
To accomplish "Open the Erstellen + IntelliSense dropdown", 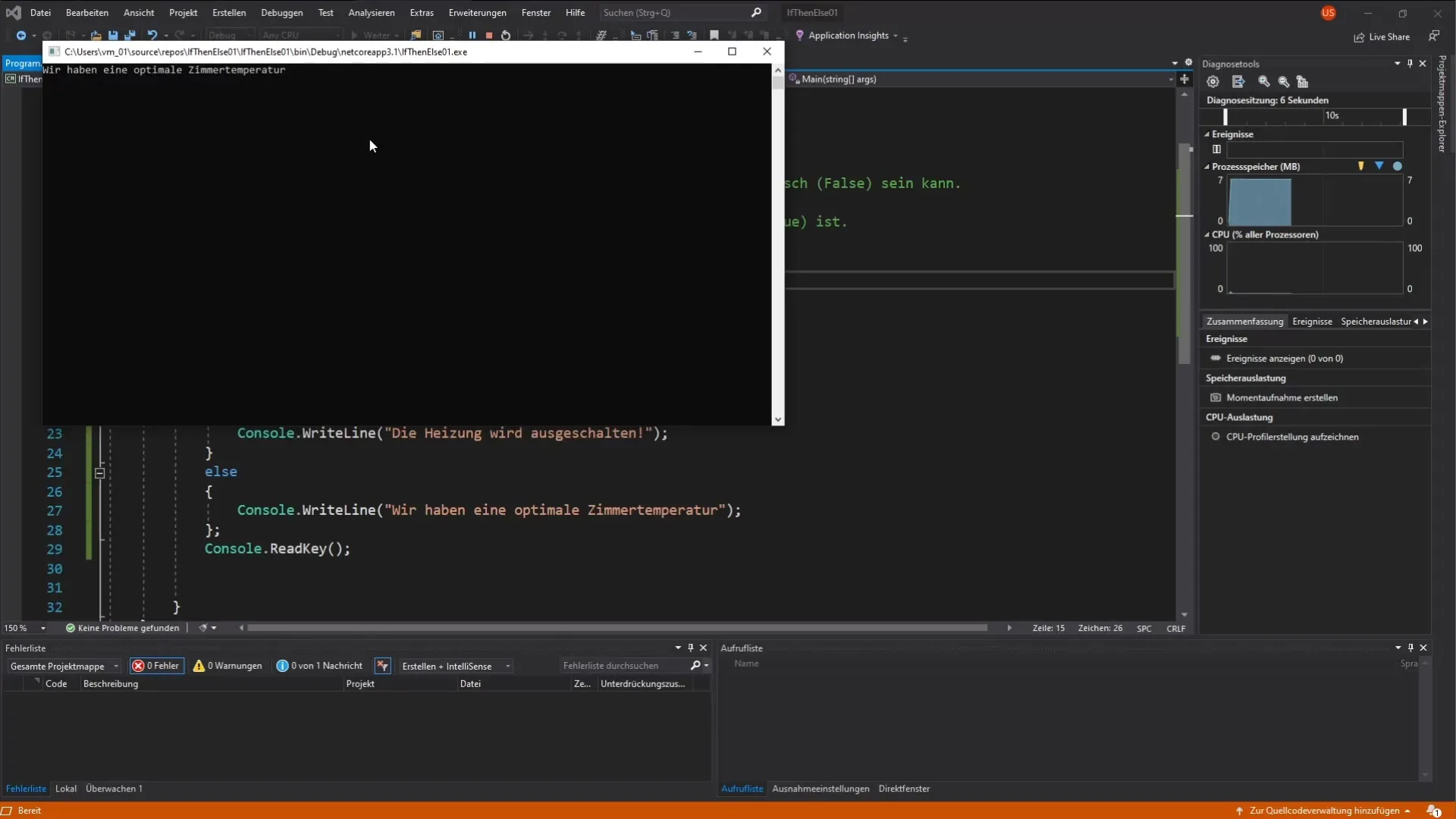I will point(456,666).
